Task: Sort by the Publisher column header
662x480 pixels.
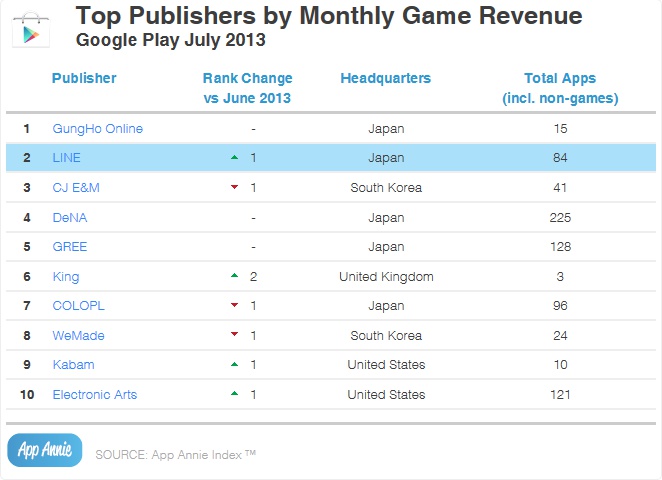Action: pyautogui.click(x=84, y=78)
